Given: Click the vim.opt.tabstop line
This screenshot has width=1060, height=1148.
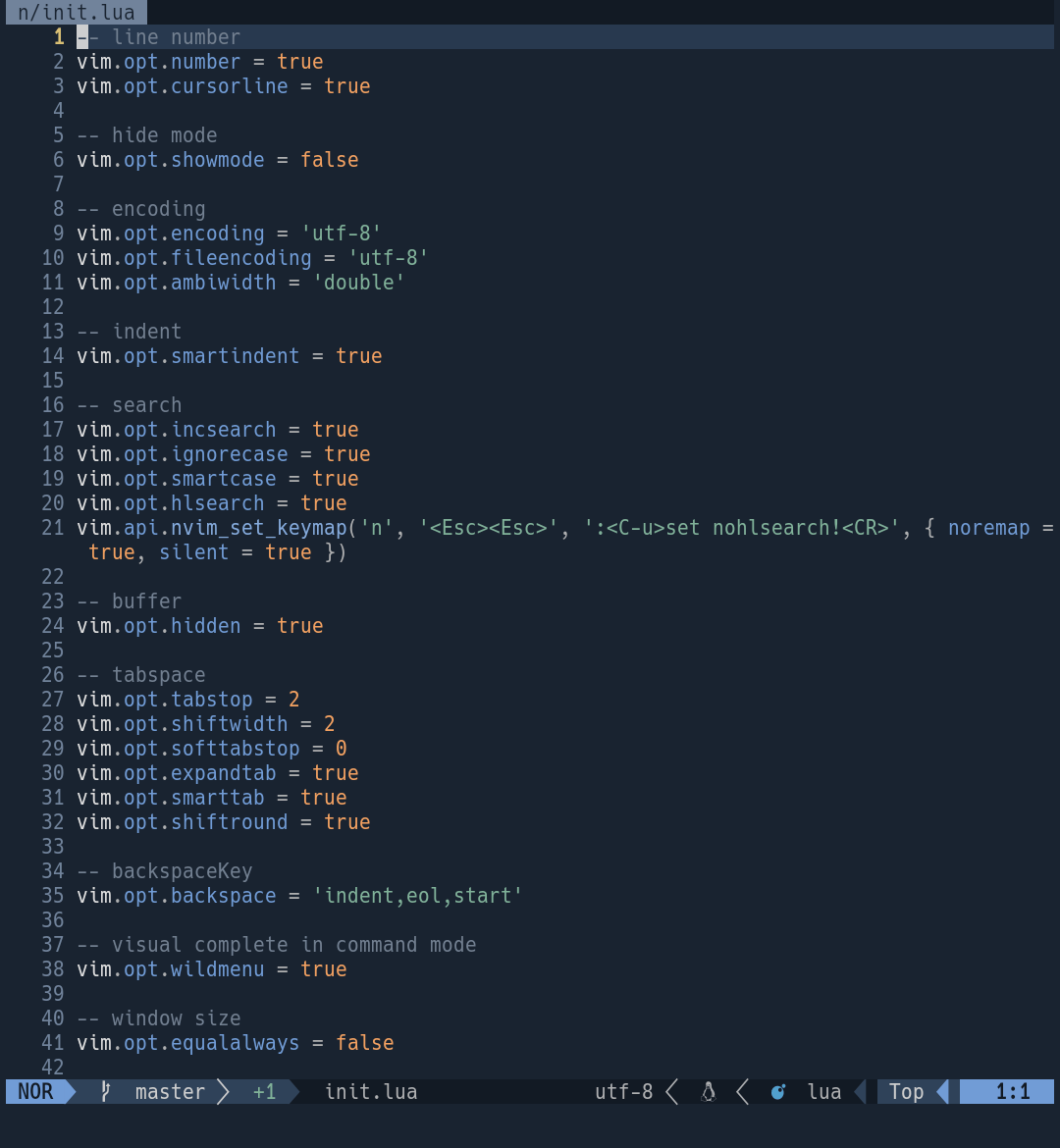Looking at the screenshot, I should coord(188,700).
